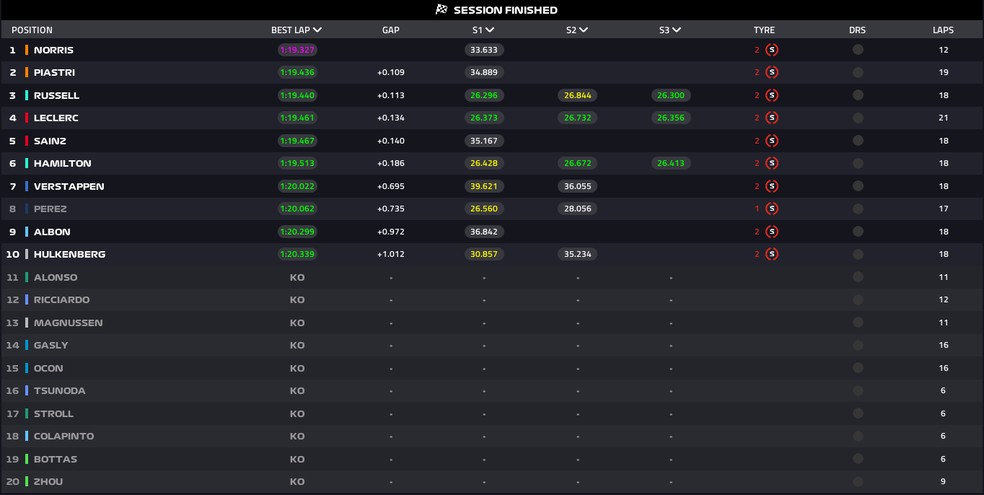
Task: Click Verstappen's soft tyre compound icon
Action: pyautogui.click(x=772, y=187)
